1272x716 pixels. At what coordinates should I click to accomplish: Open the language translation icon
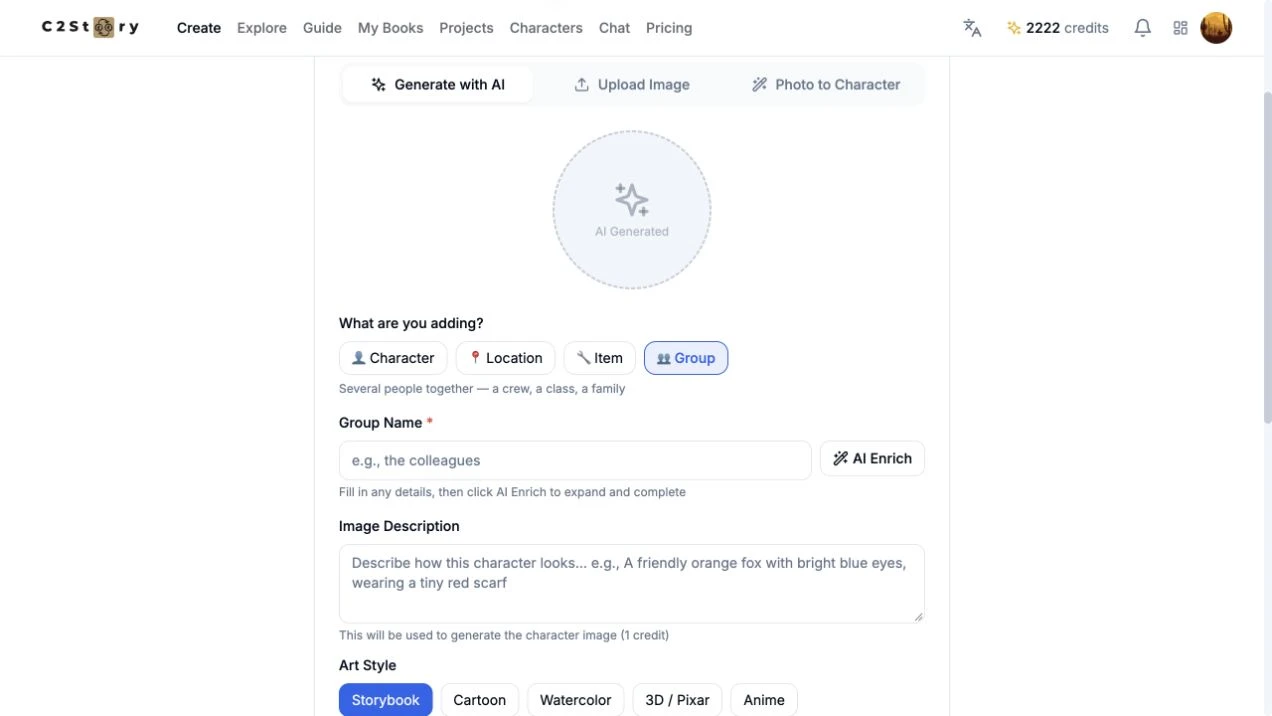tap(972, 28)
